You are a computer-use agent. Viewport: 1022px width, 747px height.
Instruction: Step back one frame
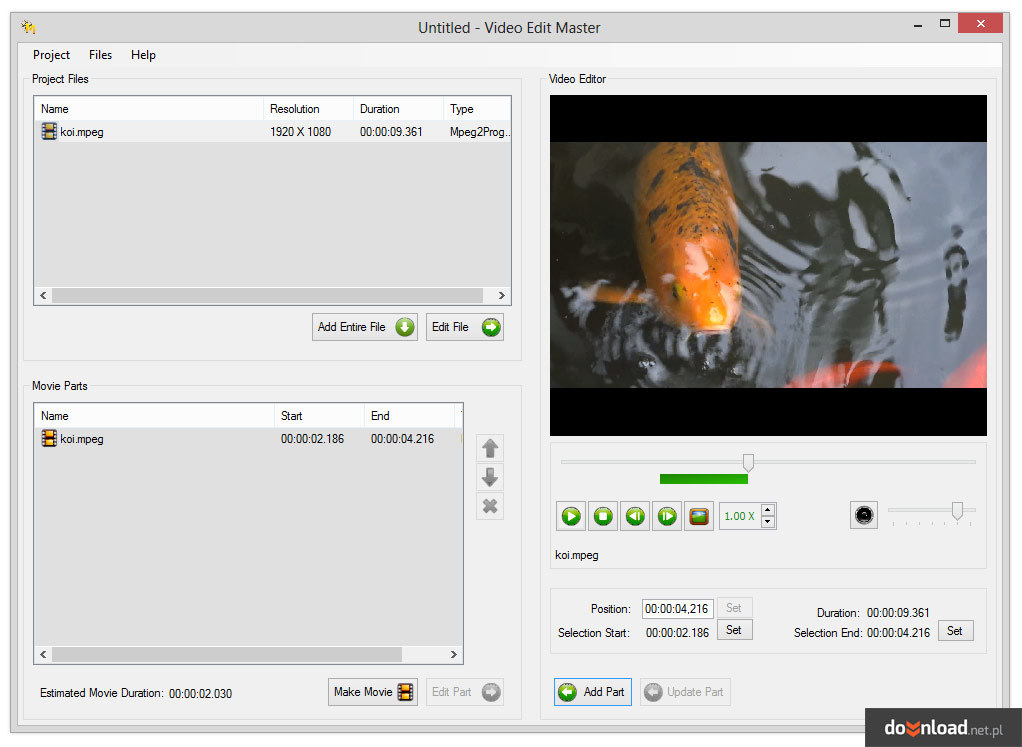click(x=635, y=516)
